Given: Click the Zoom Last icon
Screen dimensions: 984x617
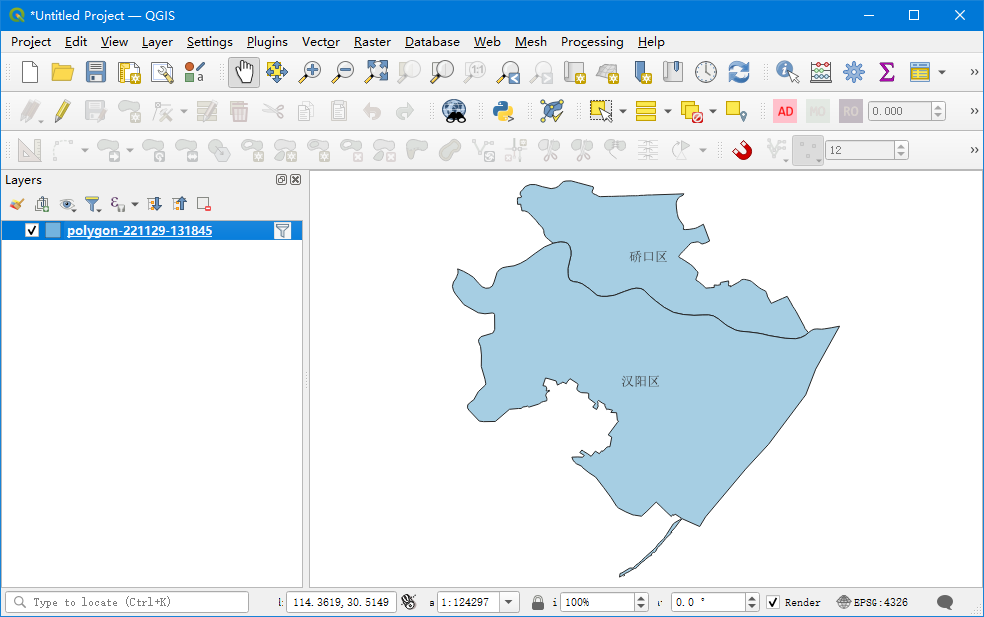Looking at the screenshot, I should click(508, 72).
